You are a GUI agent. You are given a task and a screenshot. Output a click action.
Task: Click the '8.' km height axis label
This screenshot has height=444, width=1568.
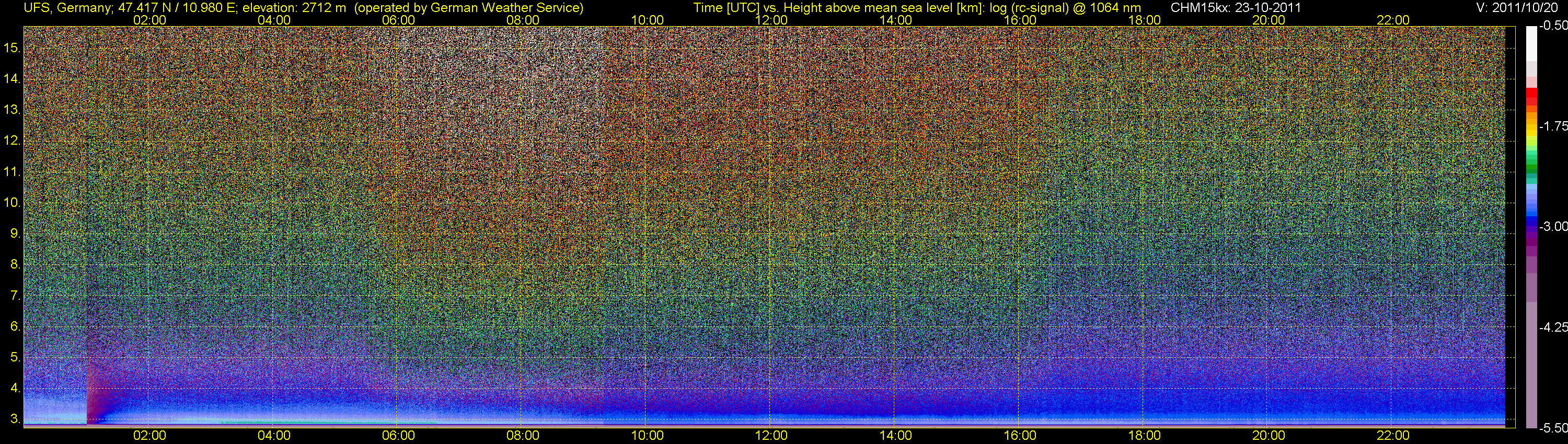pyautogui.click(x=15, y=265)
